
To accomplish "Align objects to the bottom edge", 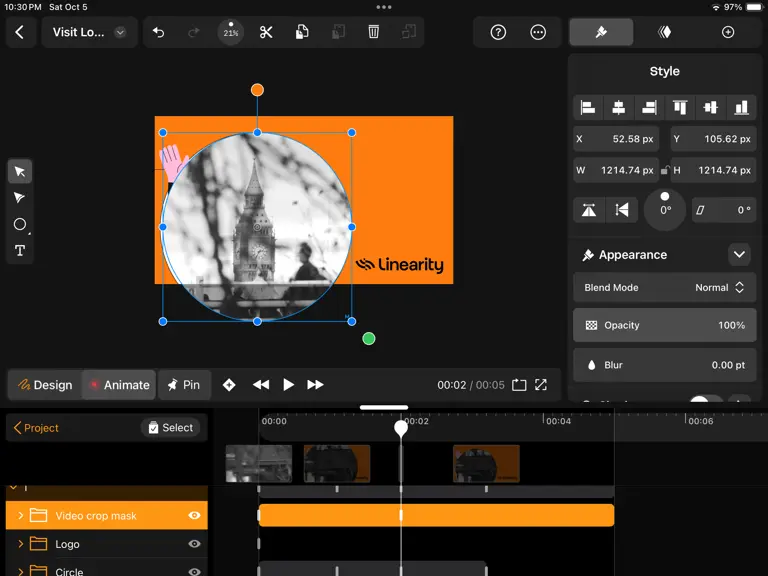I will click(x=742, y=107).
